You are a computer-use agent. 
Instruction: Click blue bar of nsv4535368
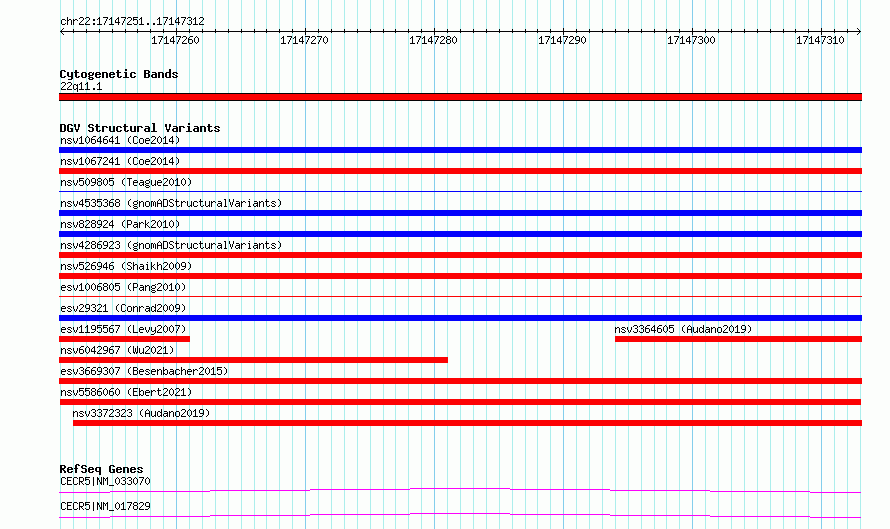click(x=460, y=213)
